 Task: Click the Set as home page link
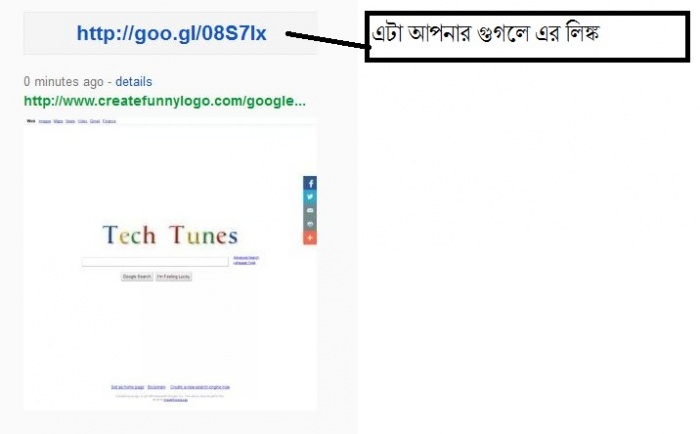[127, 387]
